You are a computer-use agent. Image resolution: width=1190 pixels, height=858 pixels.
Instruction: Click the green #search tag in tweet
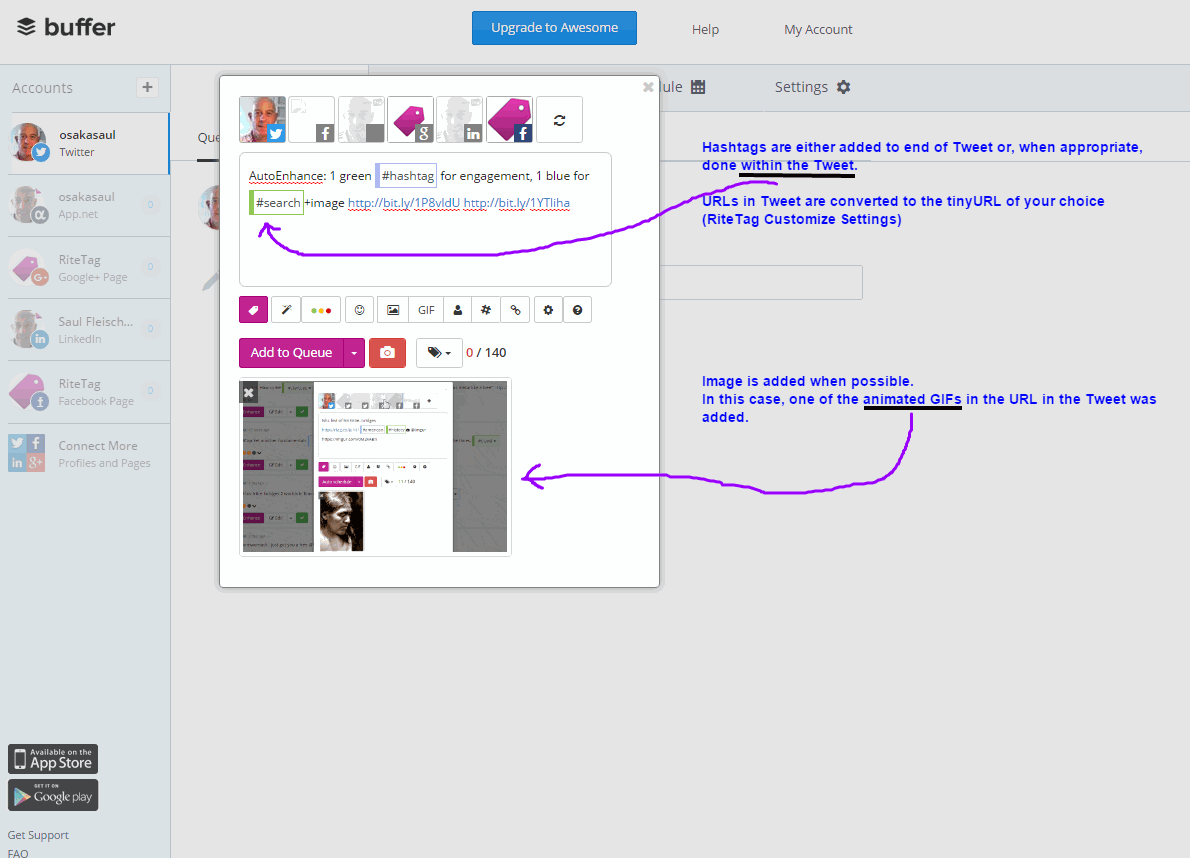277,203
